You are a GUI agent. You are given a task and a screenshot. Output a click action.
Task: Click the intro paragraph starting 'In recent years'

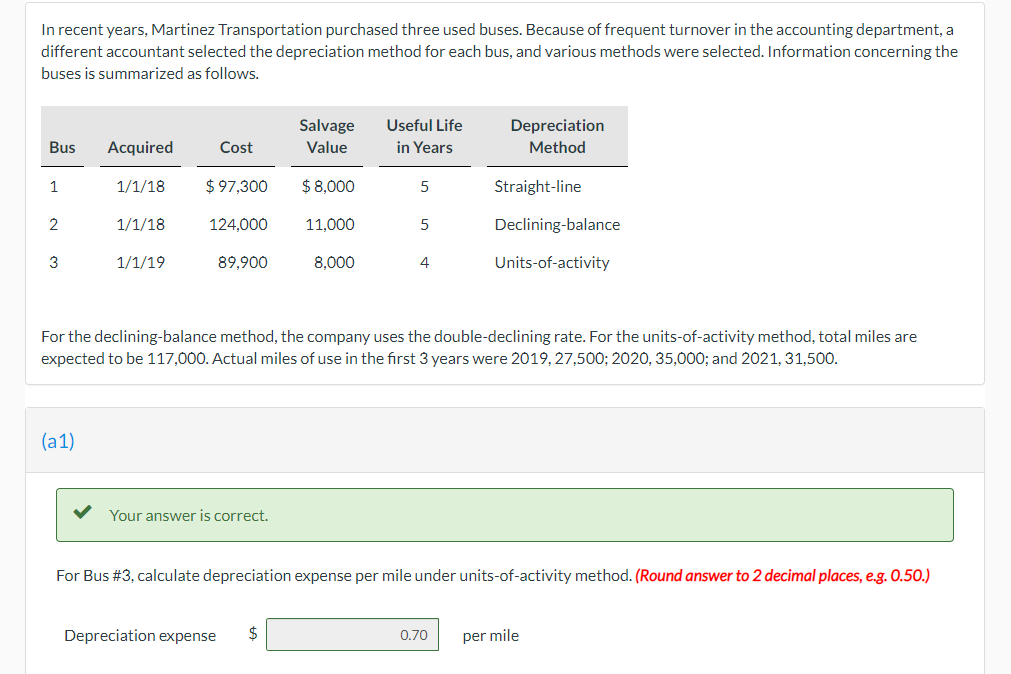click(x=500, y=52)
